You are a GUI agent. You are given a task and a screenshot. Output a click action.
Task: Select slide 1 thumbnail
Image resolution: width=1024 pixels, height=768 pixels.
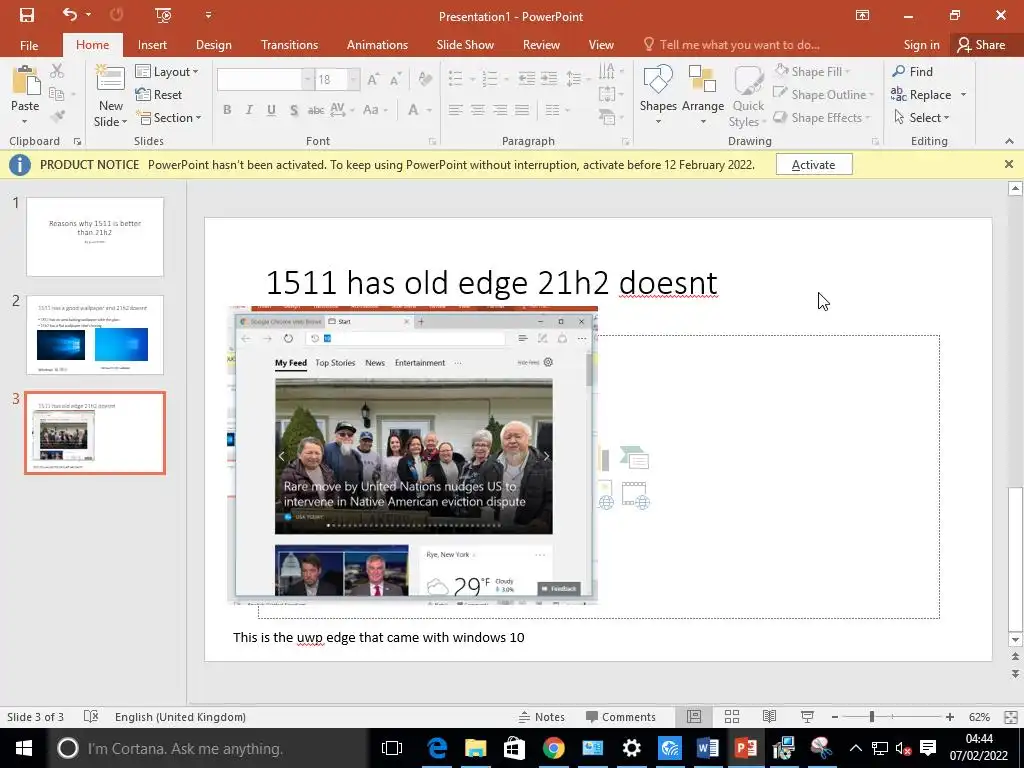pyautogui.click(x=95, y=236)
